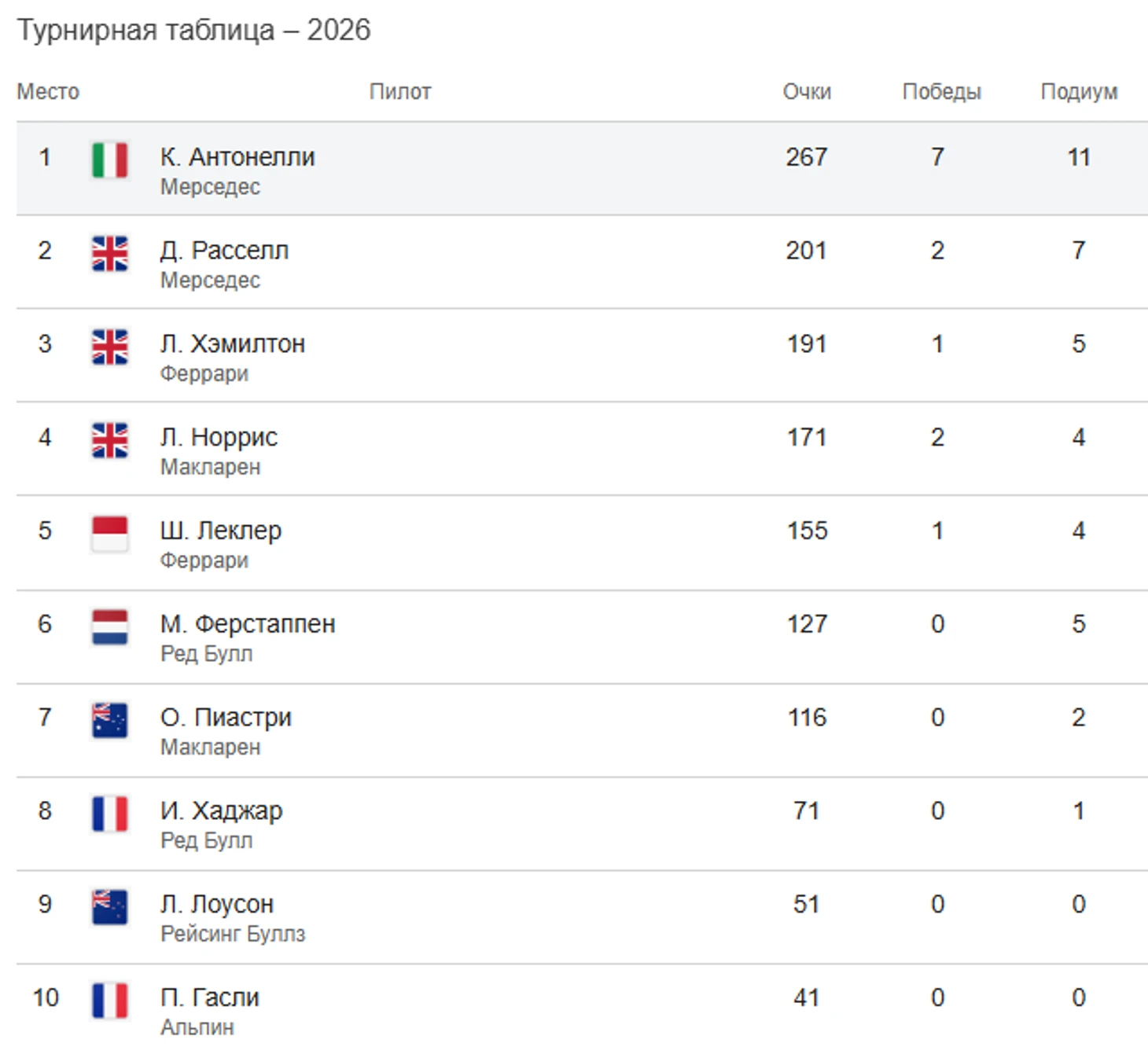The image size is (1148, 1047).
Task: Click the British flag beside Д. Расселл
Action: 109,254
